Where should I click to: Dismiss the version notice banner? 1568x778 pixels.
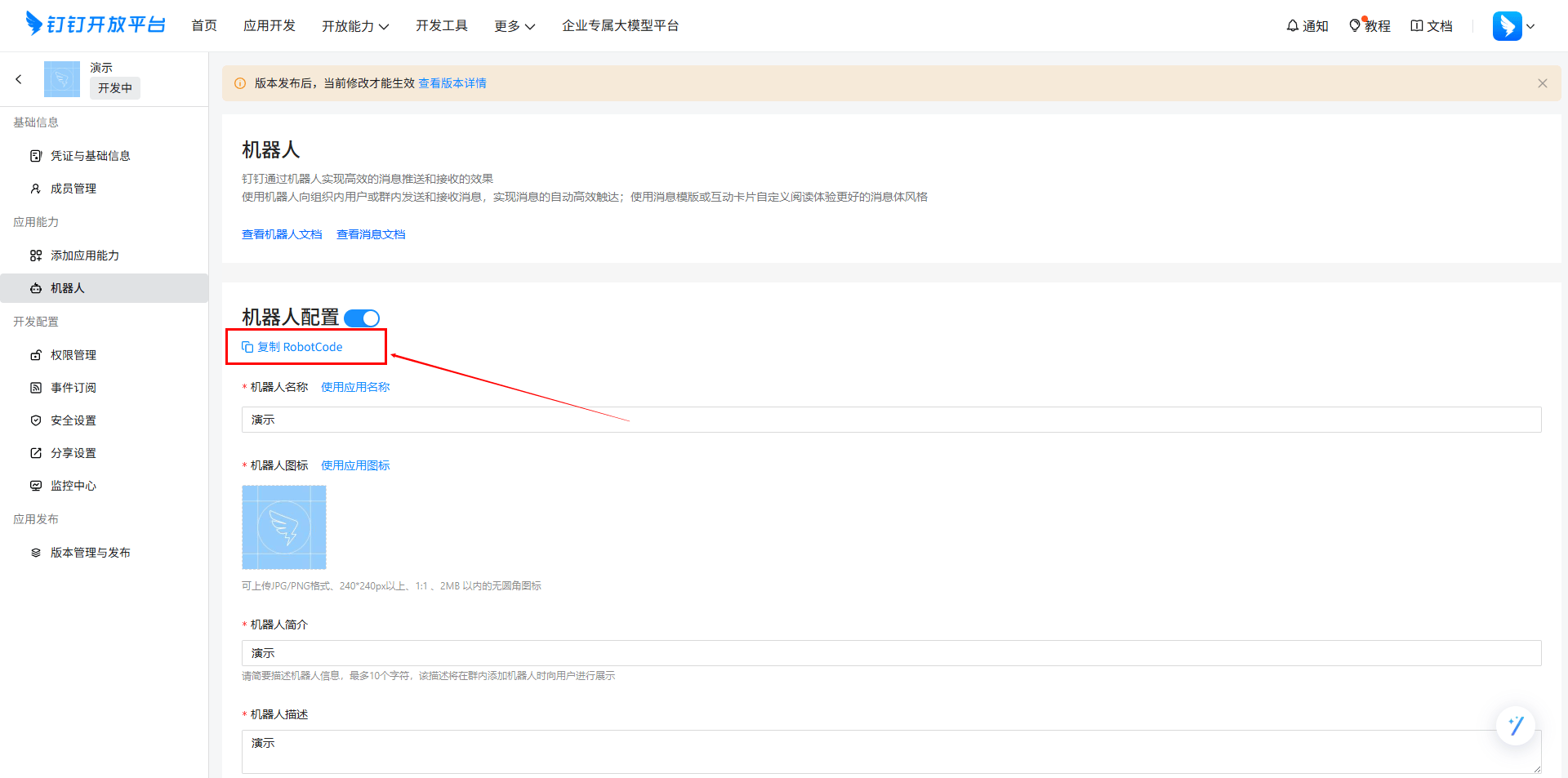(x=1542, y=83)
